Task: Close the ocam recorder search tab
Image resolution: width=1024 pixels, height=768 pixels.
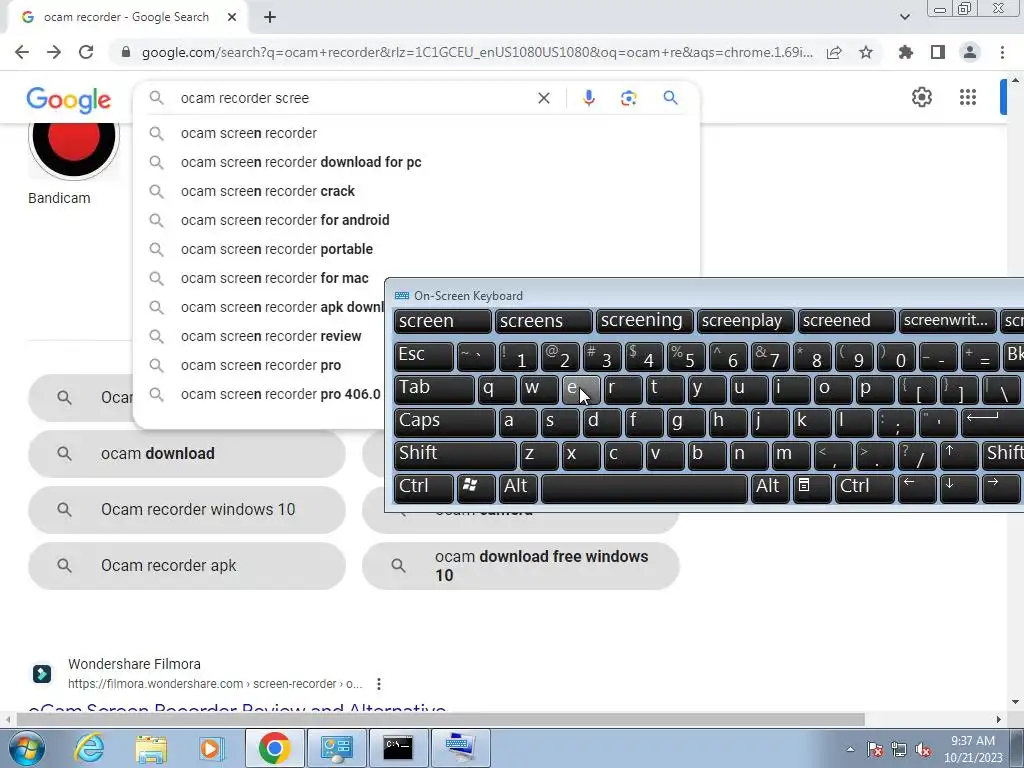Action: click(x=232, y=17)
